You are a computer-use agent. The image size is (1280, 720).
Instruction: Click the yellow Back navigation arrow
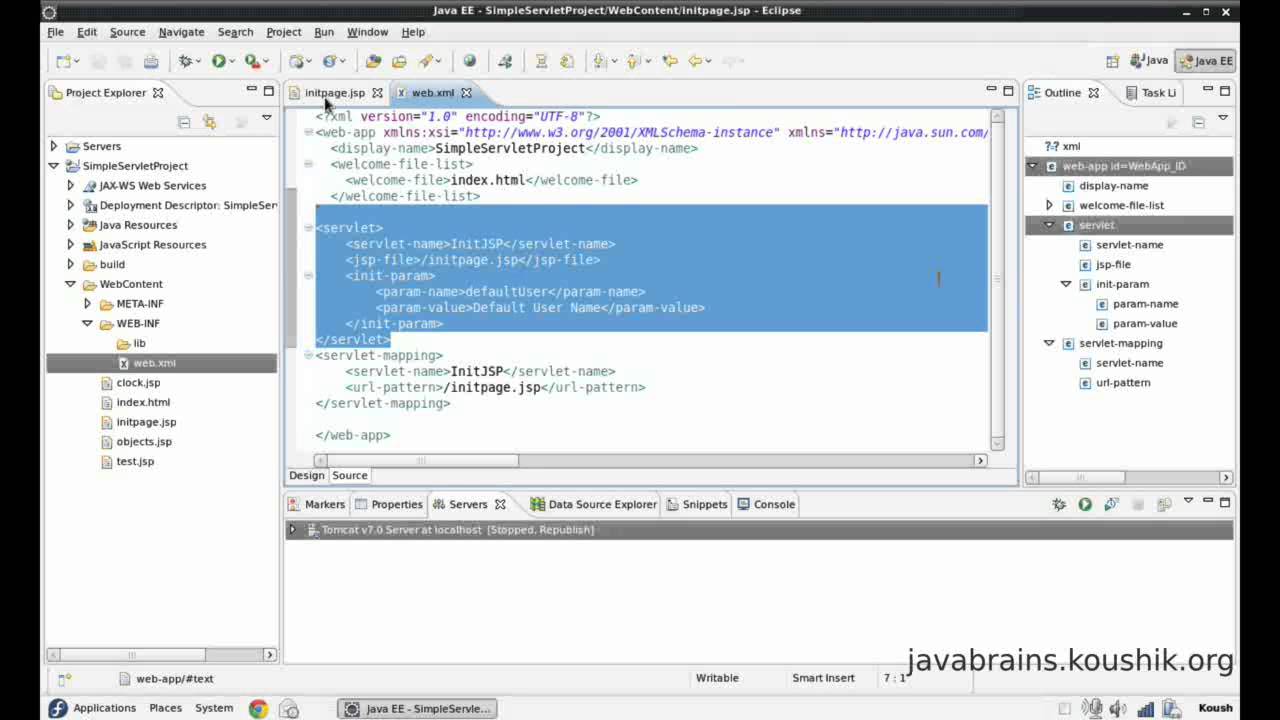[695, 61]
